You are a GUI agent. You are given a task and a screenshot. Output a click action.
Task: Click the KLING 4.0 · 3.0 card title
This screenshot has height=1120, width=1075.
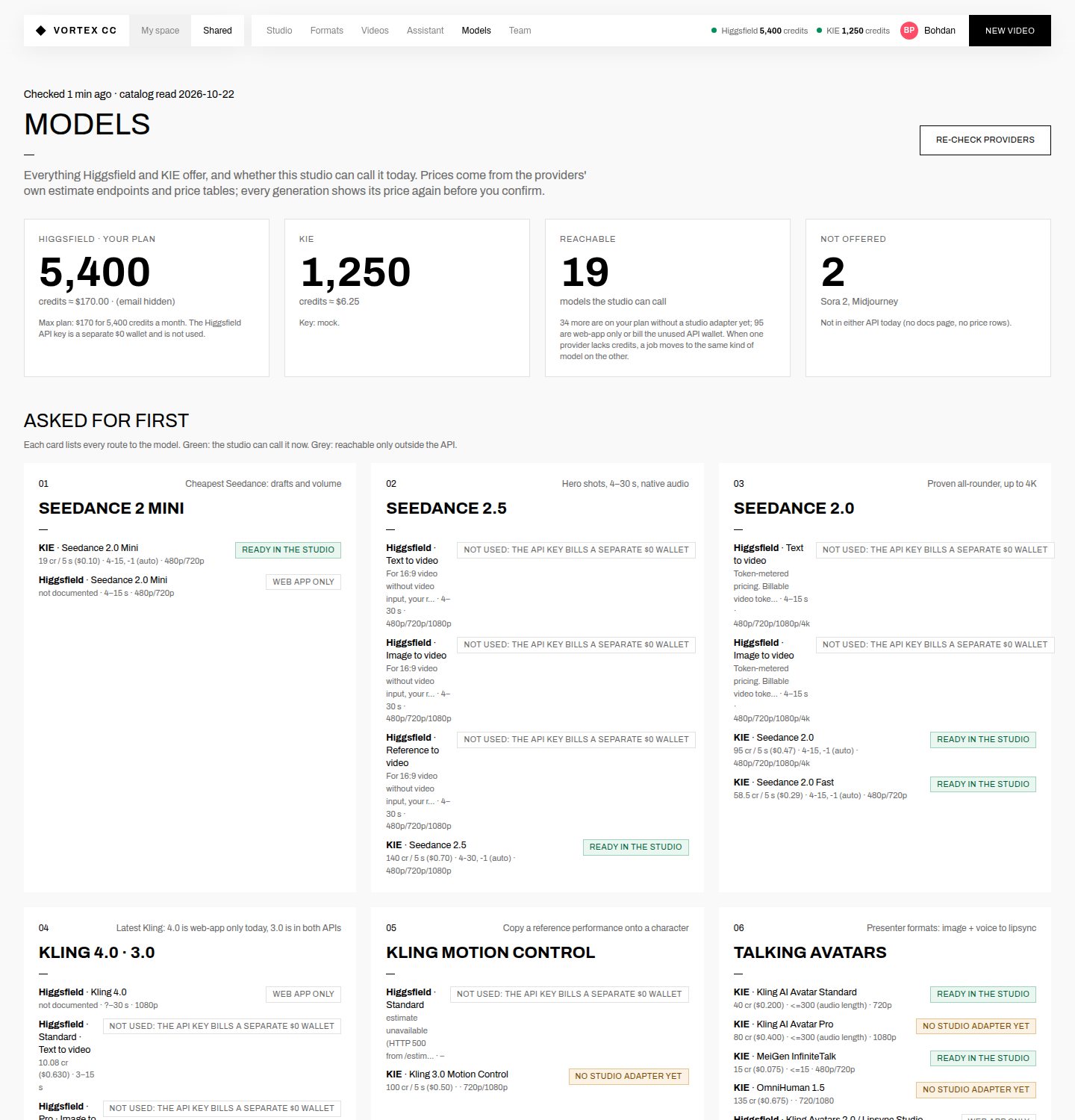coord(97,953)
